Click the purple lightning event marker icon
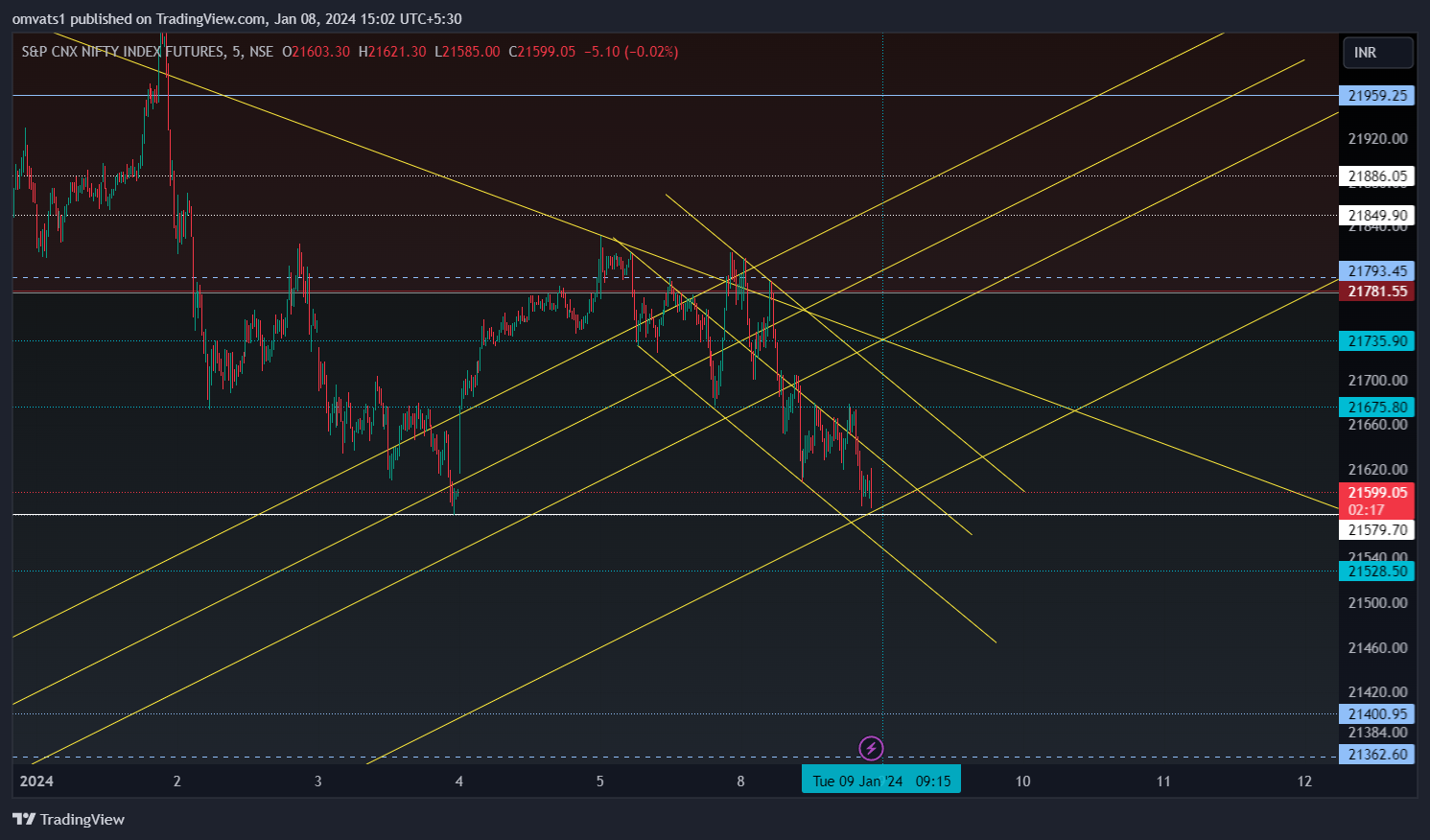The image size is (1430, 840). 871,748
